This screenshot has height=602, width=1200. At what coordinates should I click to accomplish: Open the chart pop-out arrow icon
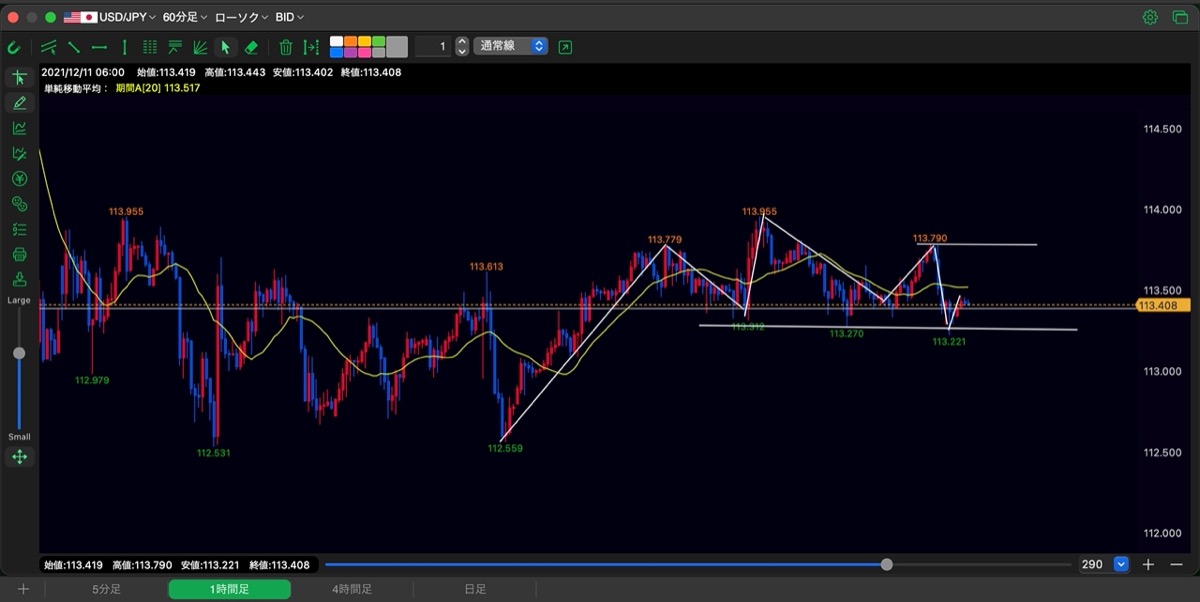[x=566, y=46]
